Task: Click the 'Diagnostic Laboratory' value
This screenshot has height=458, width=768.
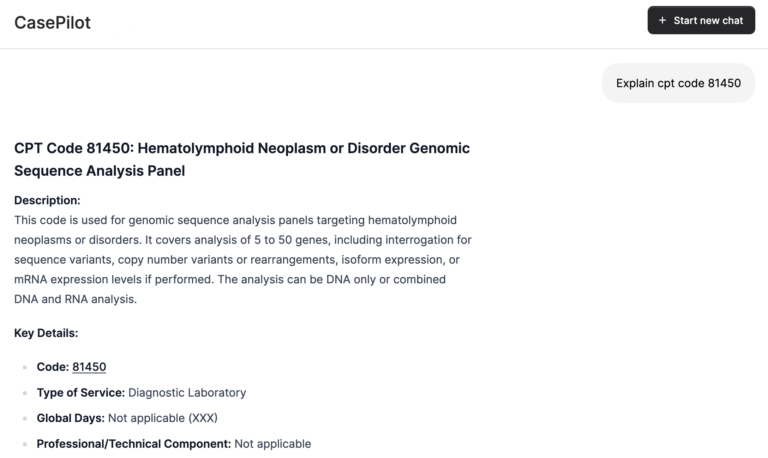Action: click(187, 393)
